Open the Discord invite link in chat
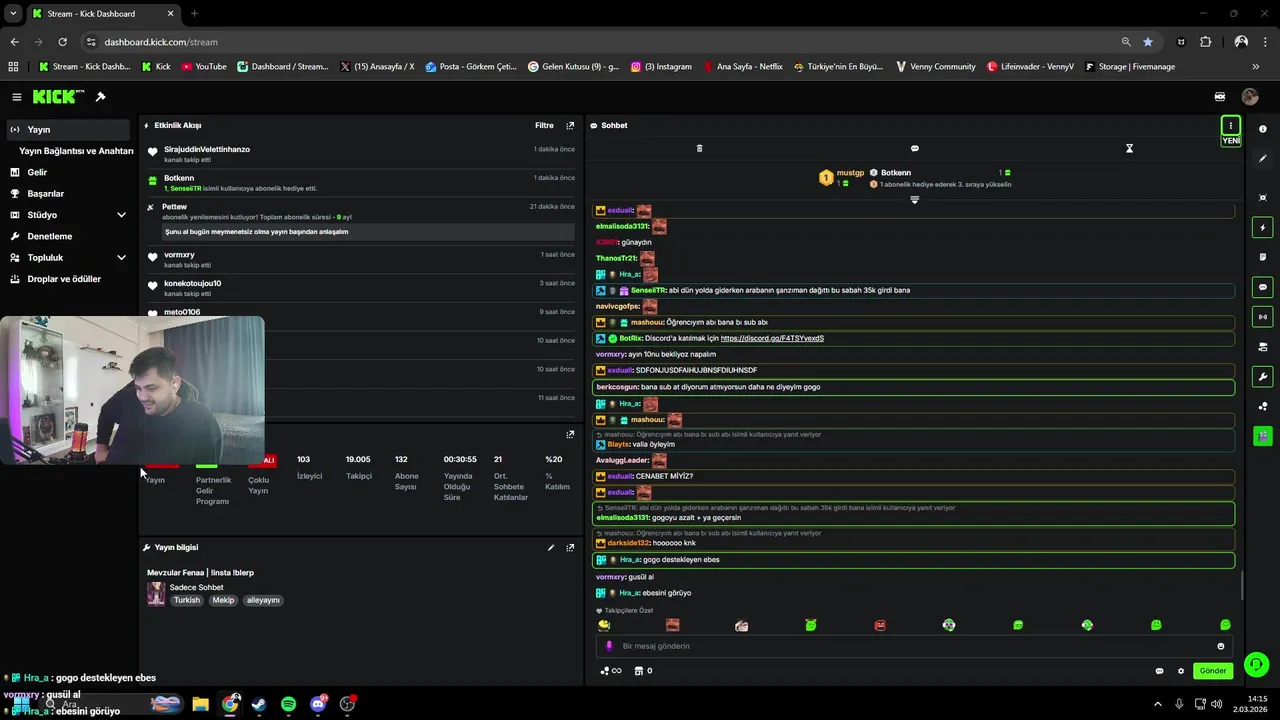This screenshot has height=720, width=1280. (x=772, y=339)
